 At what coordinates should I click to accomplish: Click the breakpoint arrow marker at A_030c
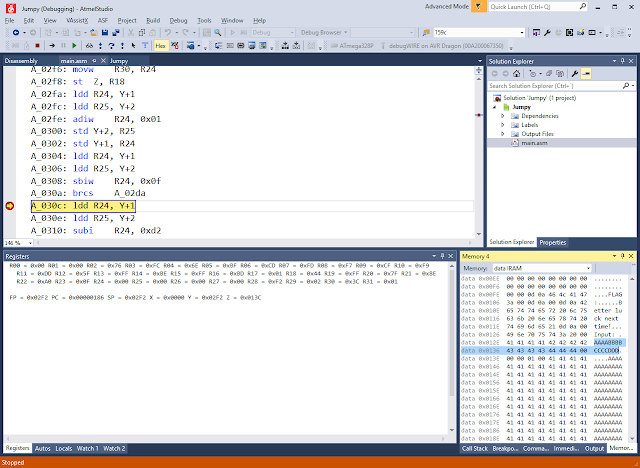point(11,205)
